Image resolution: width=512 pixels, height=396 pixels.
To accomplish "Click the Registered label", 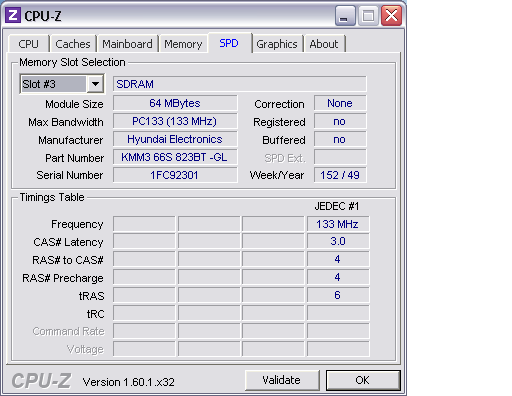I will (x=279, y=122).
